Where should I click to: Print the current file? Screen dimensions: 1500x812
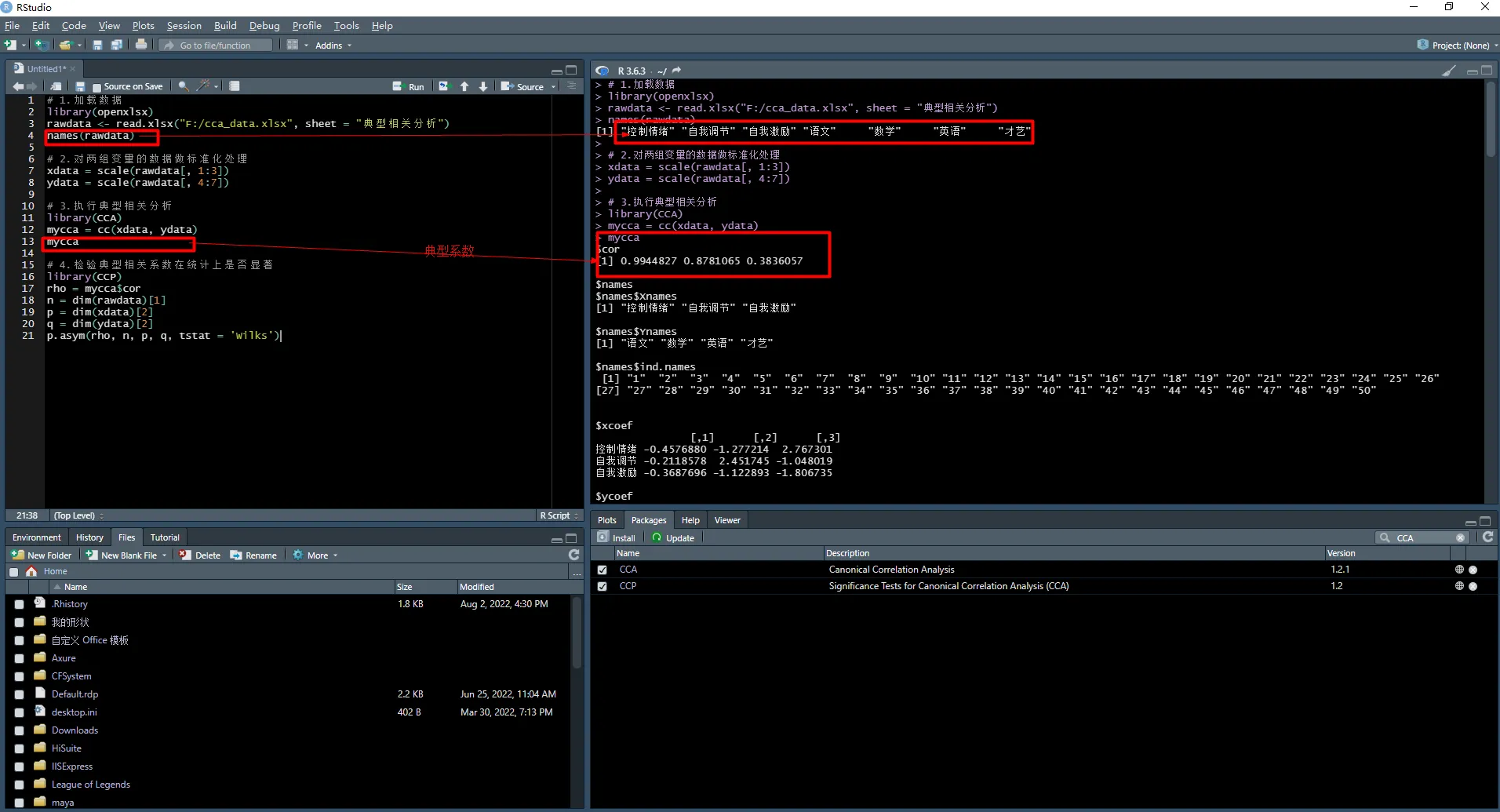tap(141, 45)
